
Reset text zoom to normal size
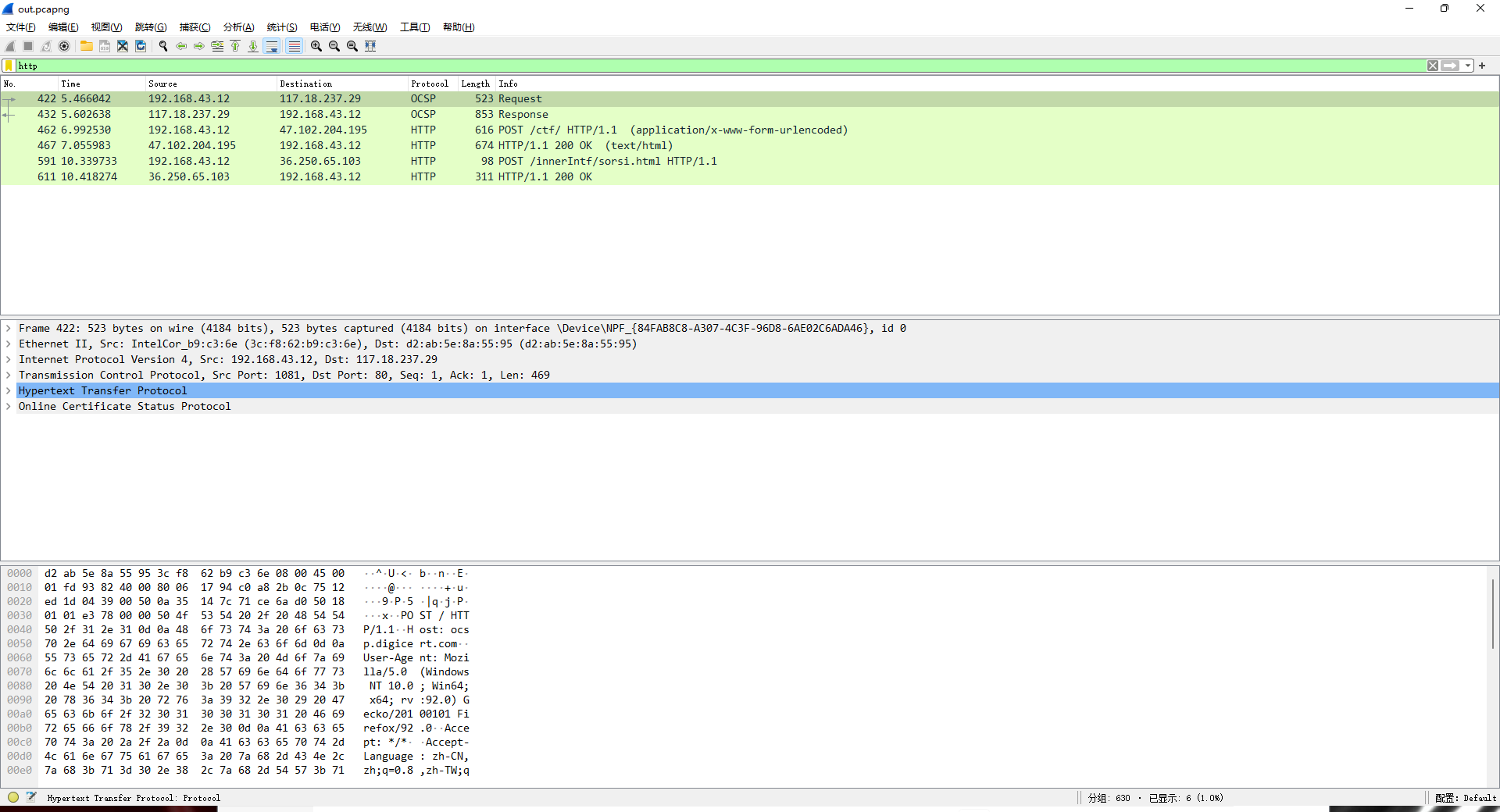tap(352, 46)
